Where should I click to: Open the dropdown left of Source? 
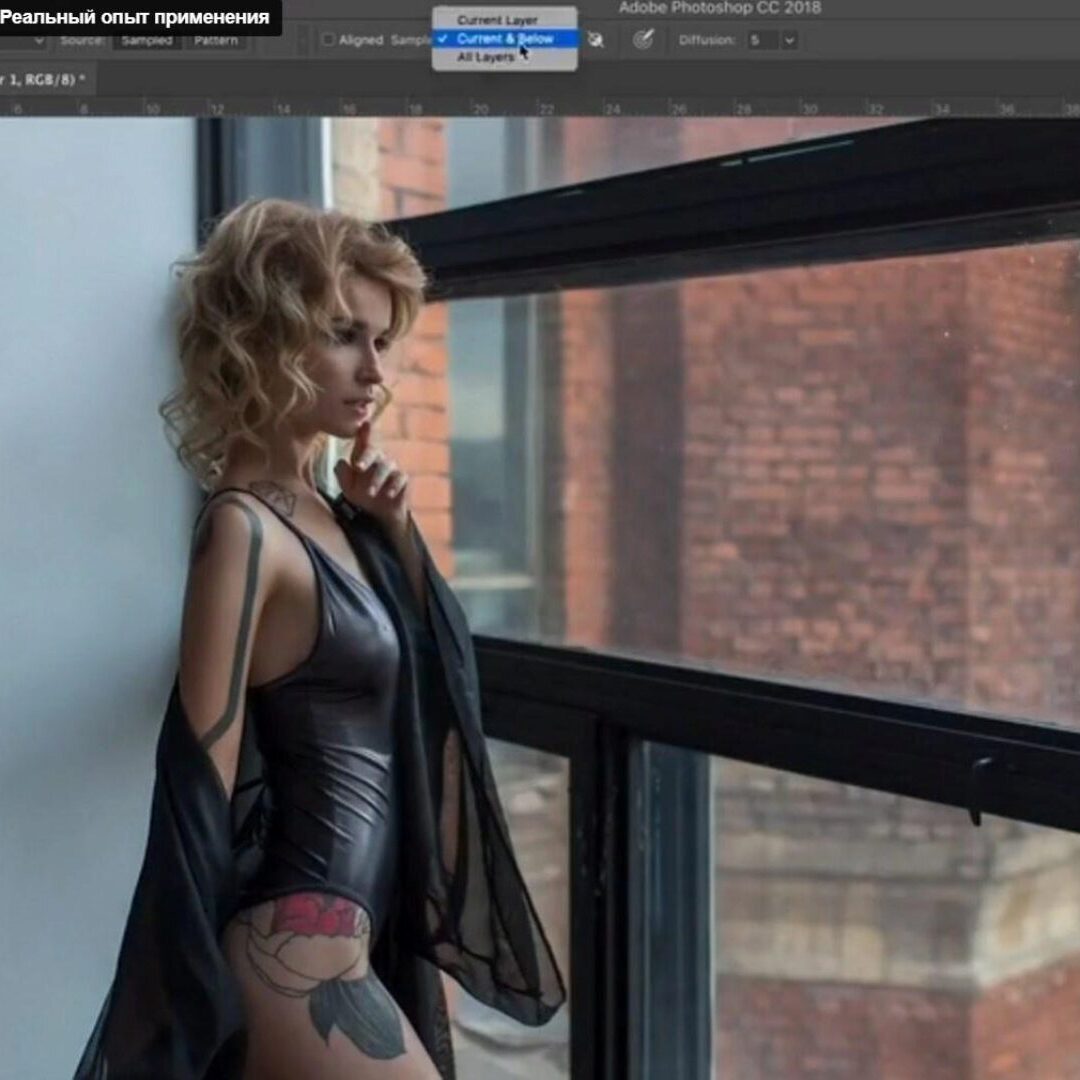39,41
